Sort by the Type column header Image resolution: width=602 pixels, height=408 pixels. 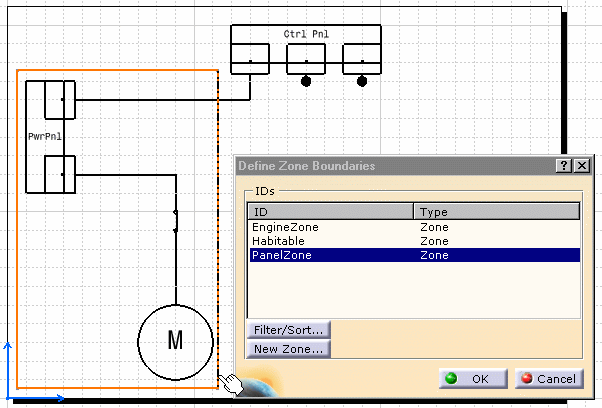[497, 212]
